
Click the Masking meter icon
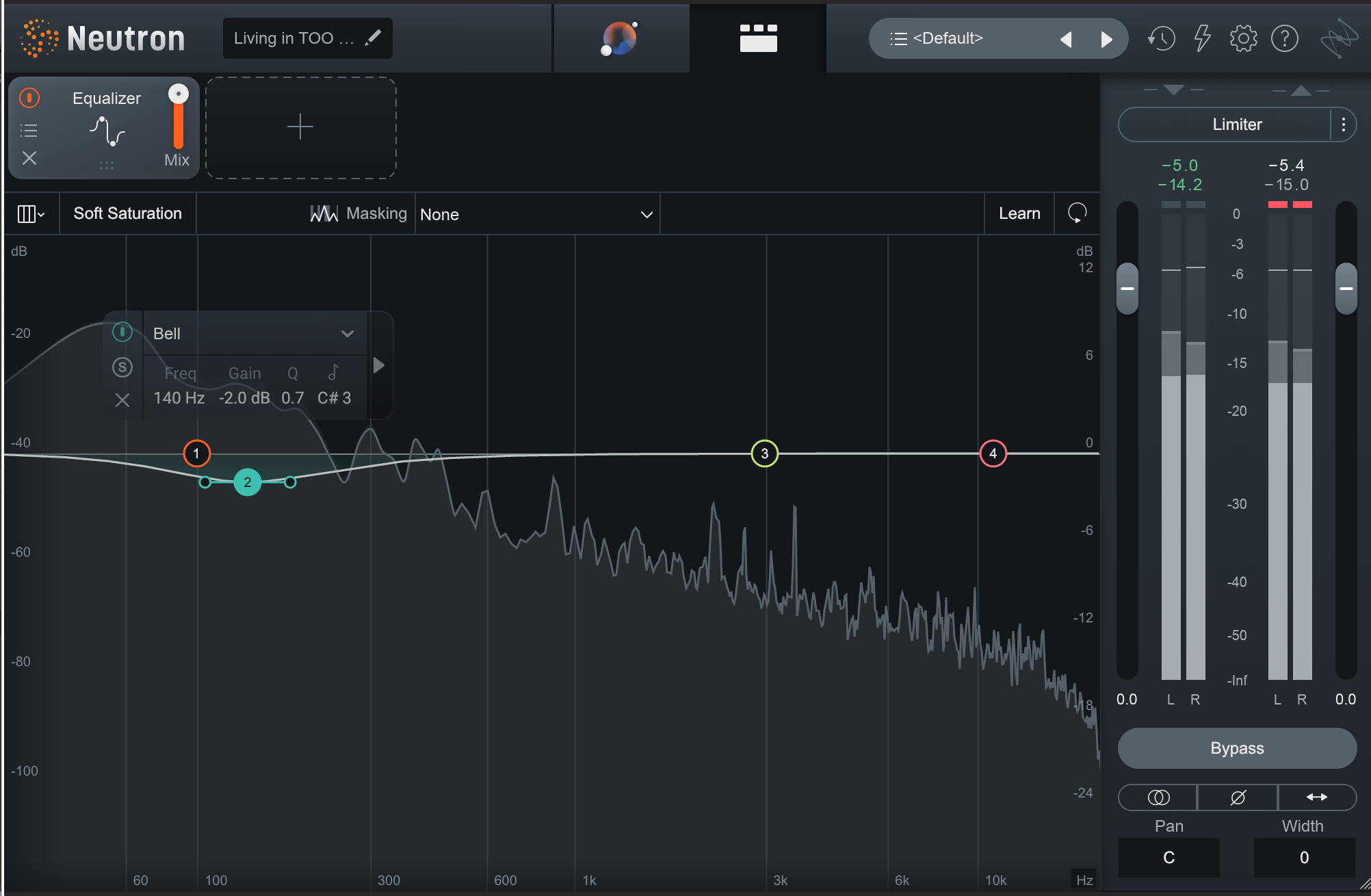pyautogui.click(x=324, y=213)
